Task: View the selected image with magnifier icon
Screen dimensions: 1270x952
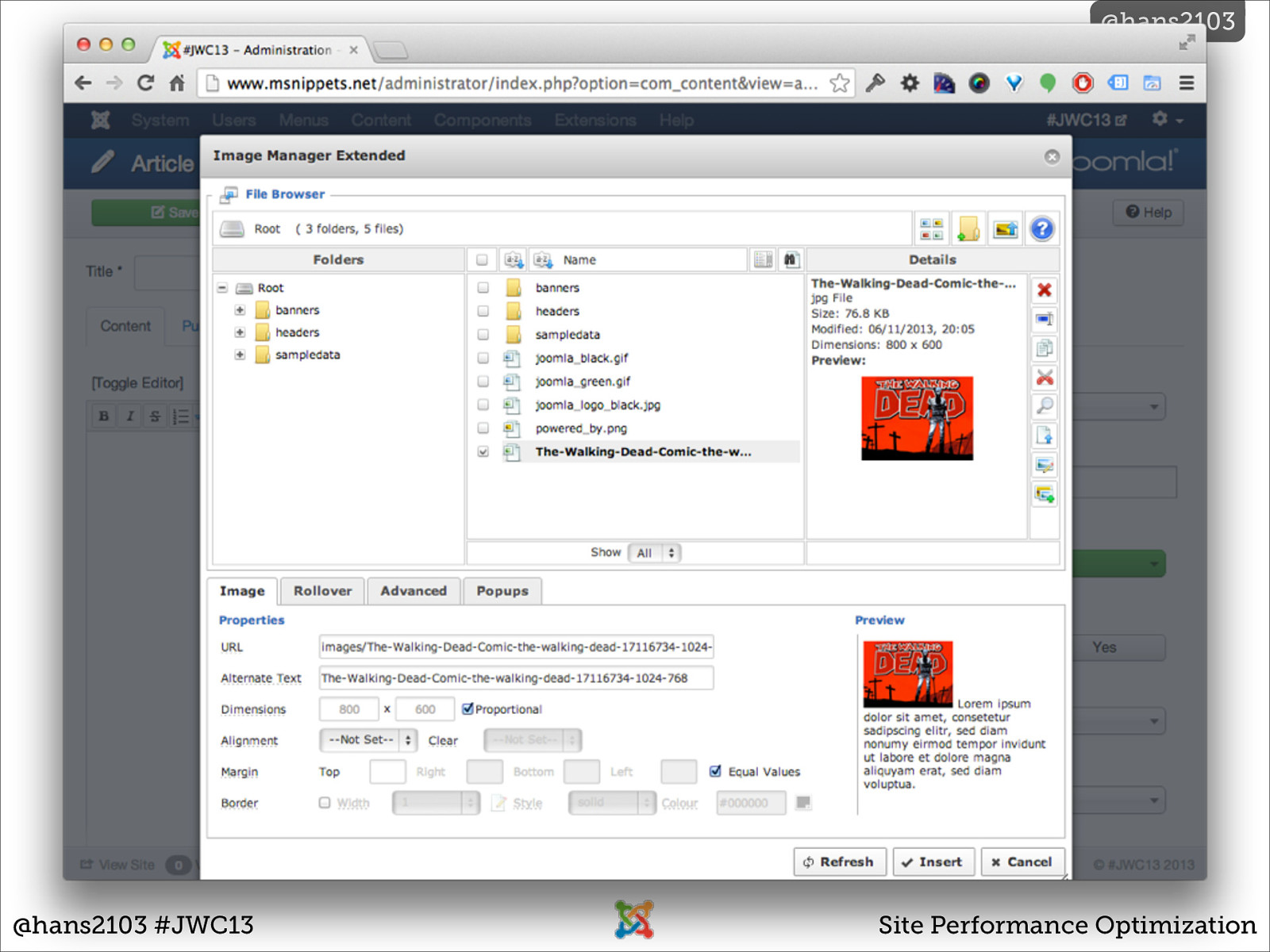Action: click(1045, 406)
